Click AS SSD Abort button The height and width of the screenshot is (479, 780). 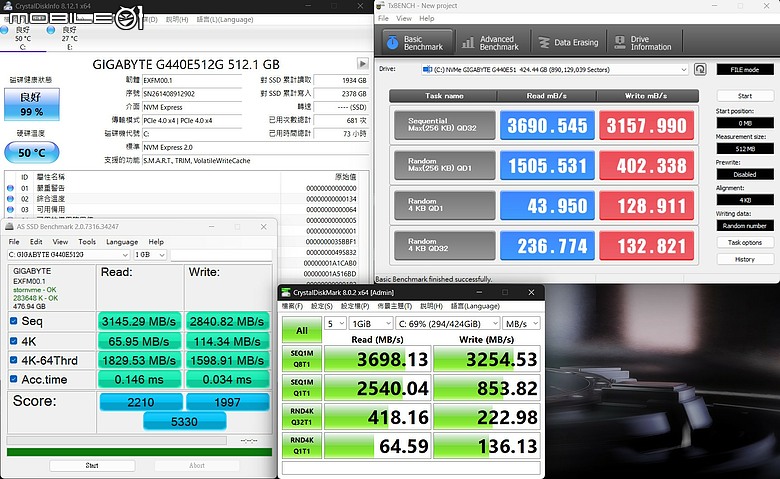click(x=197, y=466)
